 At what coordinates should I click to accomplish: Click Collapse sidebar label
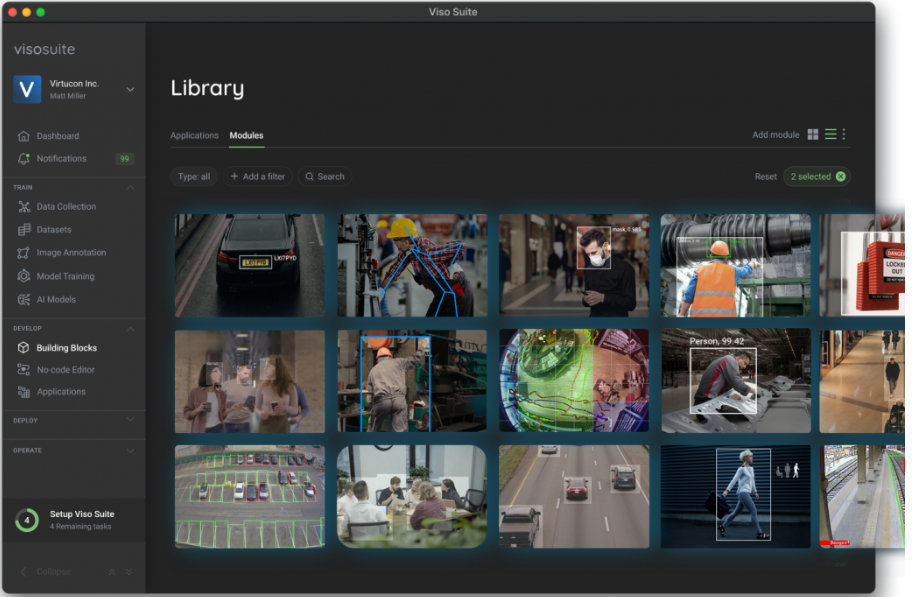point(54,572)
